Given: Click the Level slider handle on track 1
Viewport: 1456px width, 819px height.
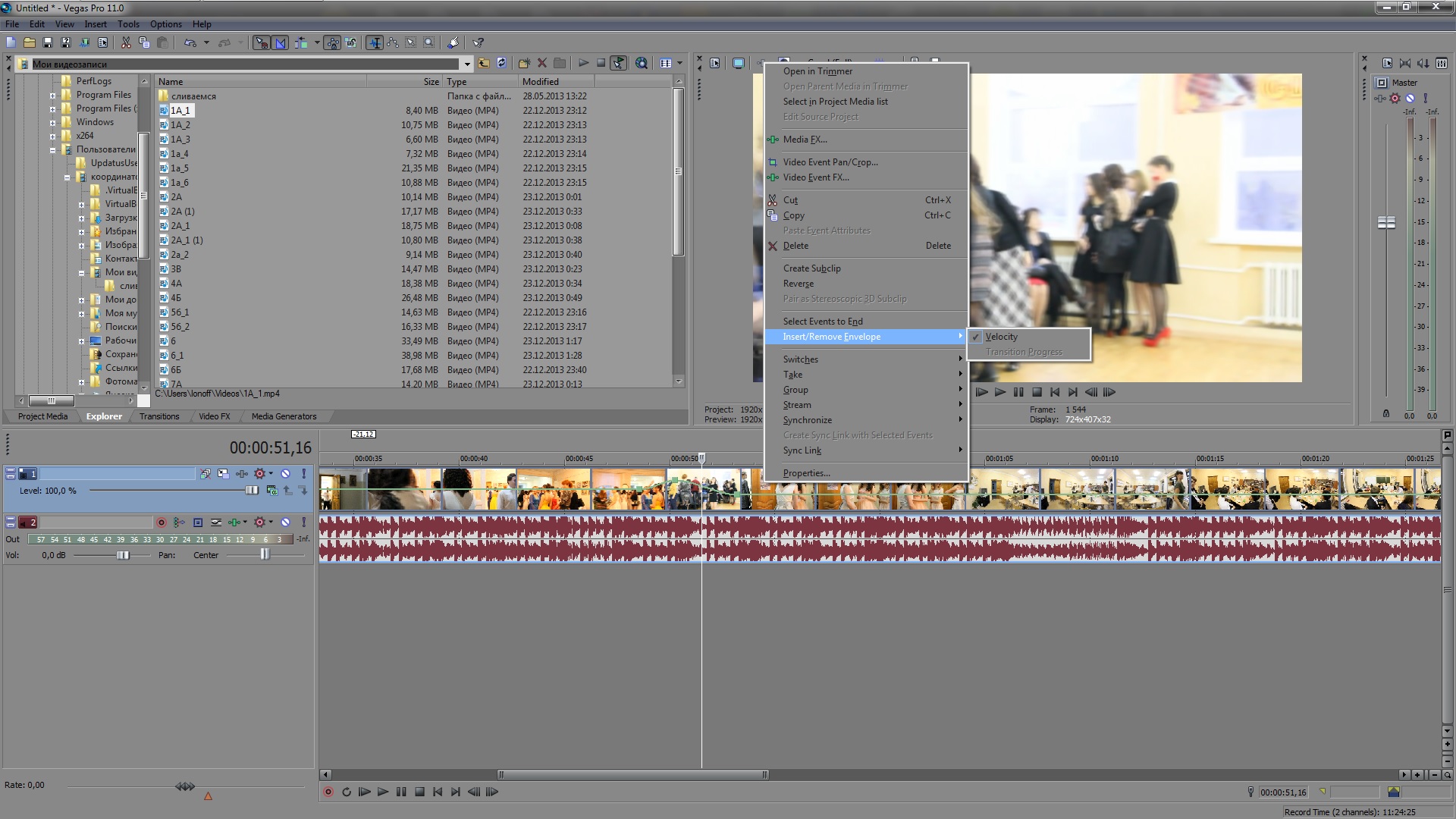Looking at the screenshot, I should point(252,491).
